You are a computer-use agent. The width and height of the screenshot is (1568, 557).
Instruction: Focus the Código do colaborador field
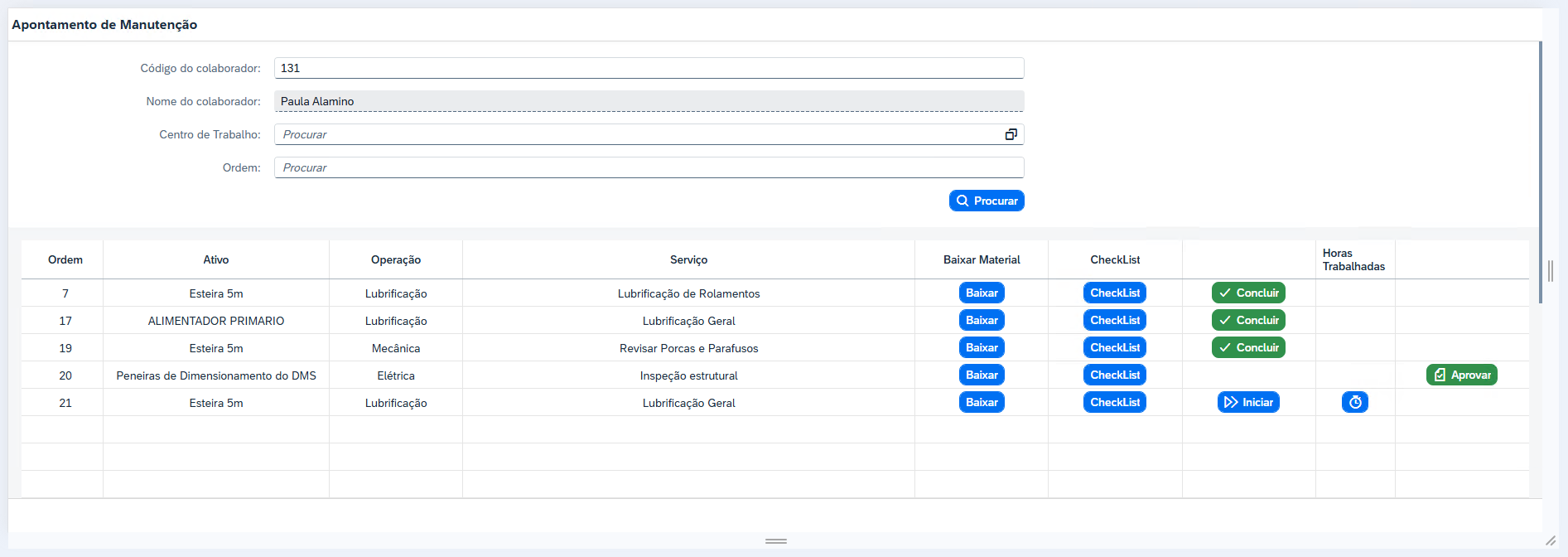pos(648,68)
